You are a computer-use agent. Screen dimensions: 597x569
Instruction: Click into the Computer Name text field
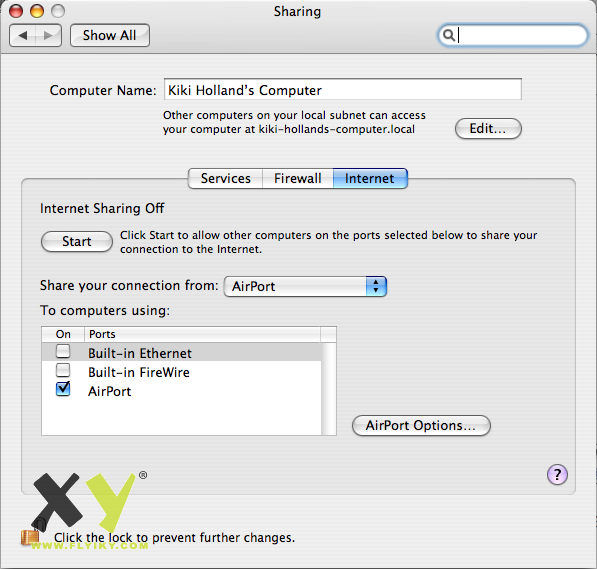point(343,90)
